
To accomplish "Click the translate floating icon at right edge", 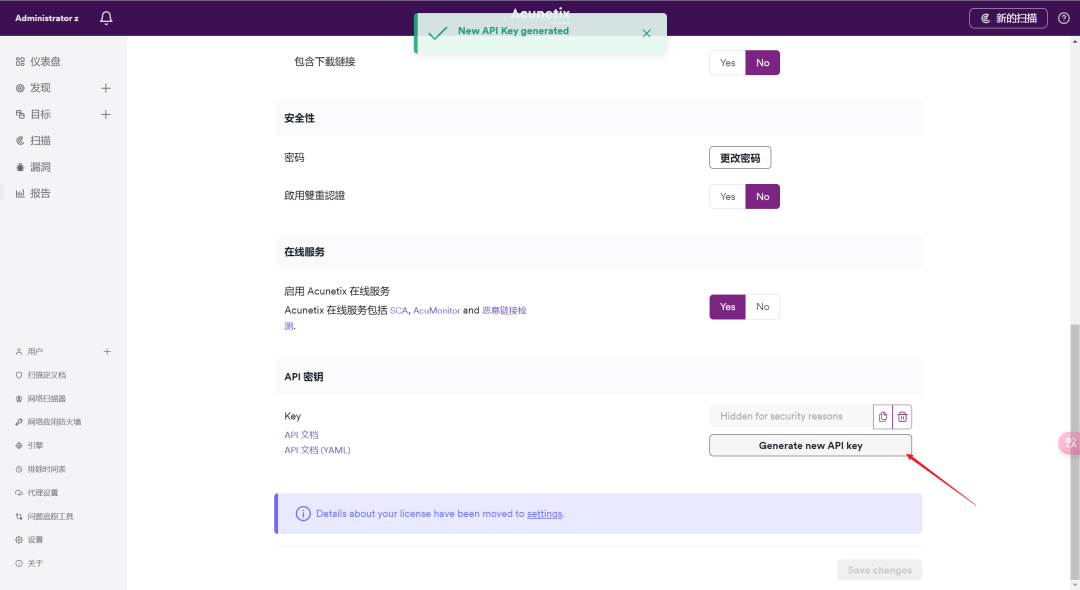I will 1069,443.
